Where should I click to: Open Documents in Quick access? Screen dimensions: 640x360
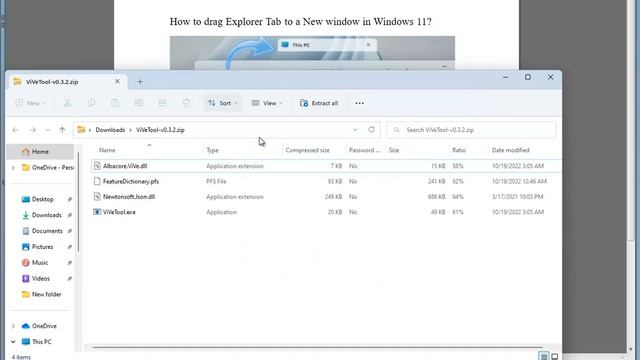47,231
